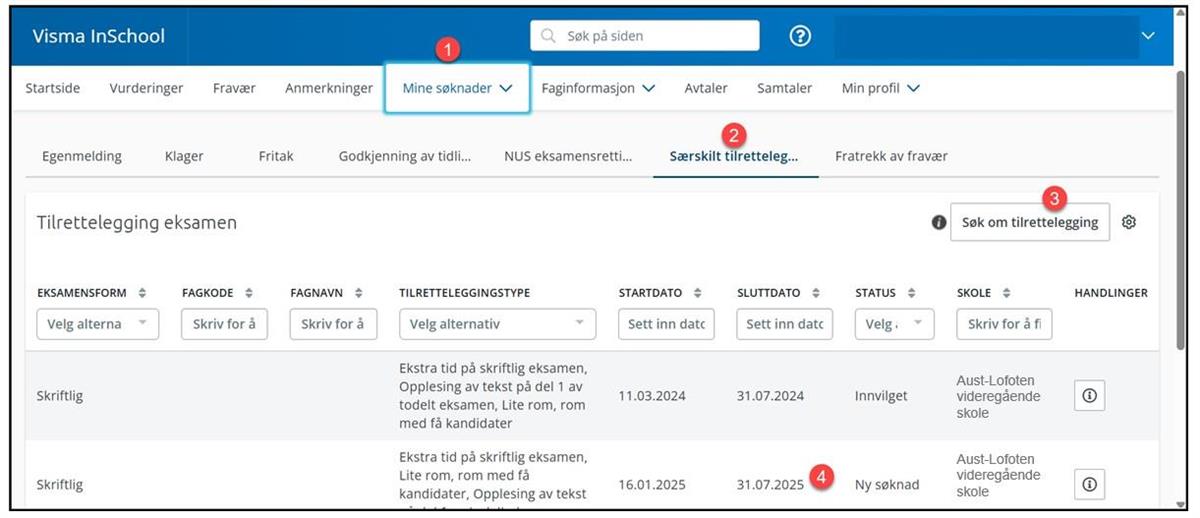
Task: Click info icon beside Søk om tilrettelegging
Action: pyautogui.click(x=939, y=223)
